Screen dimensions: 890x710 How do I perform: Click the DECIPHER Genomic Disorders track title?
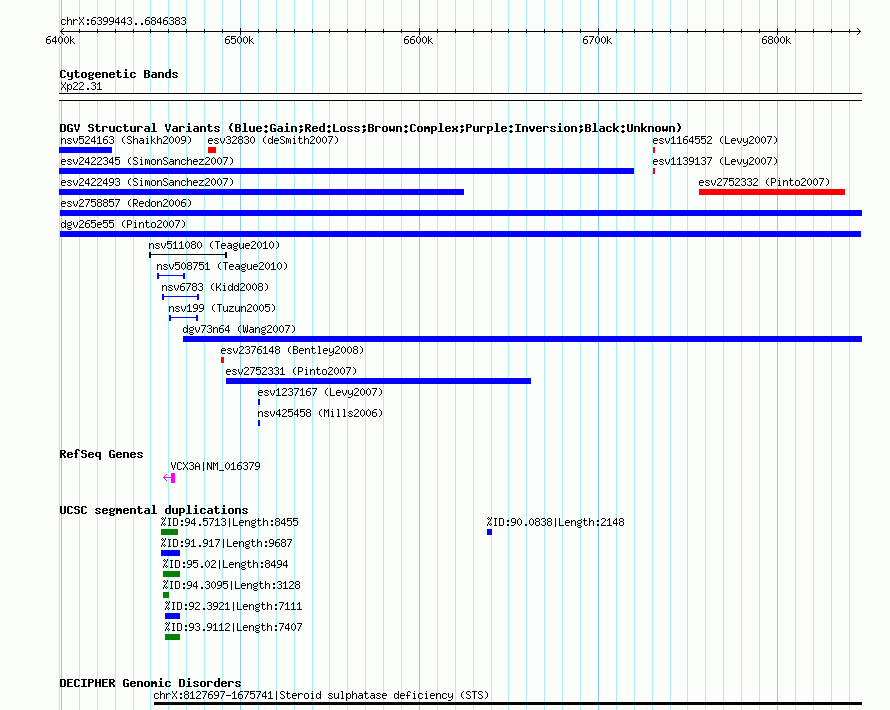150,683
